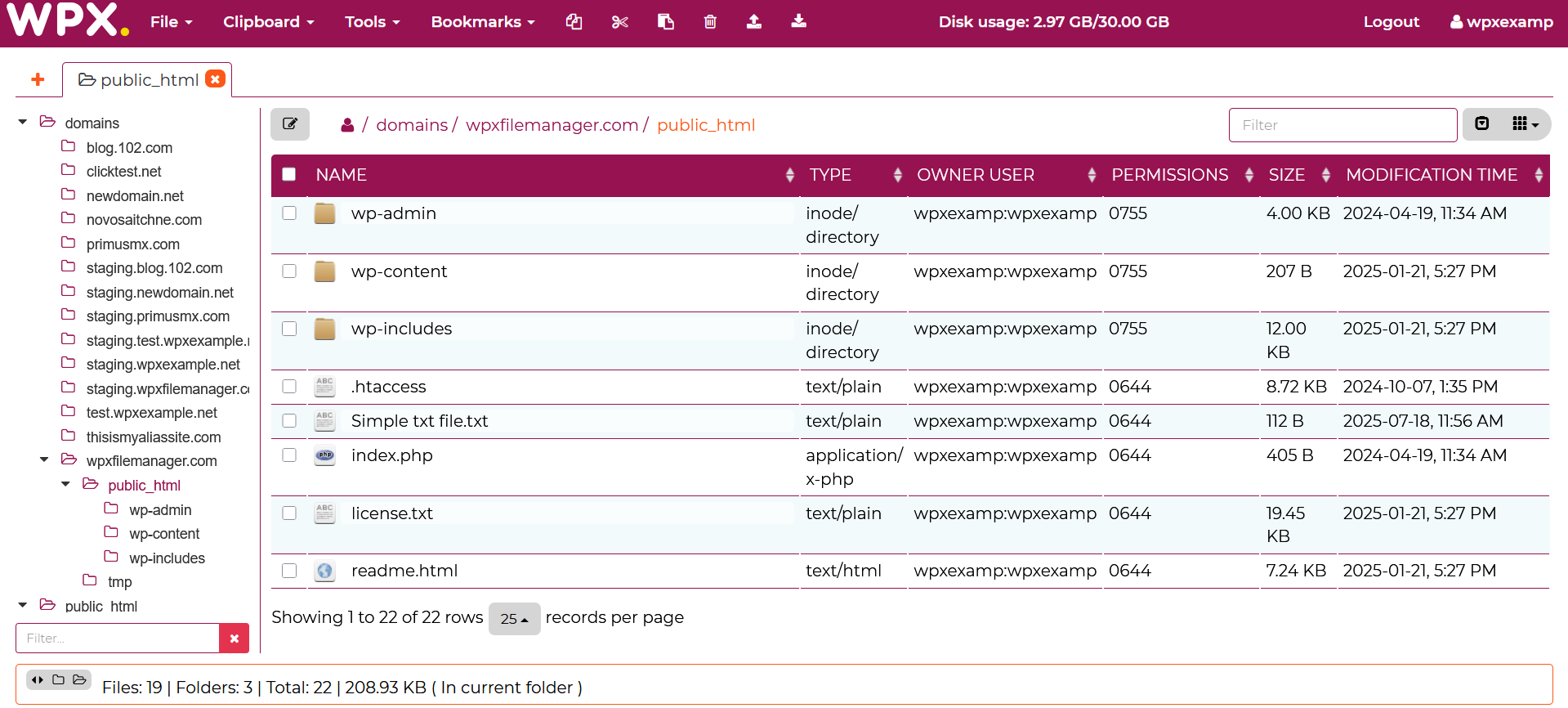1568x708 pixels.
Task: Check the license.txt row checkbox
Action: tap(289, 513)
